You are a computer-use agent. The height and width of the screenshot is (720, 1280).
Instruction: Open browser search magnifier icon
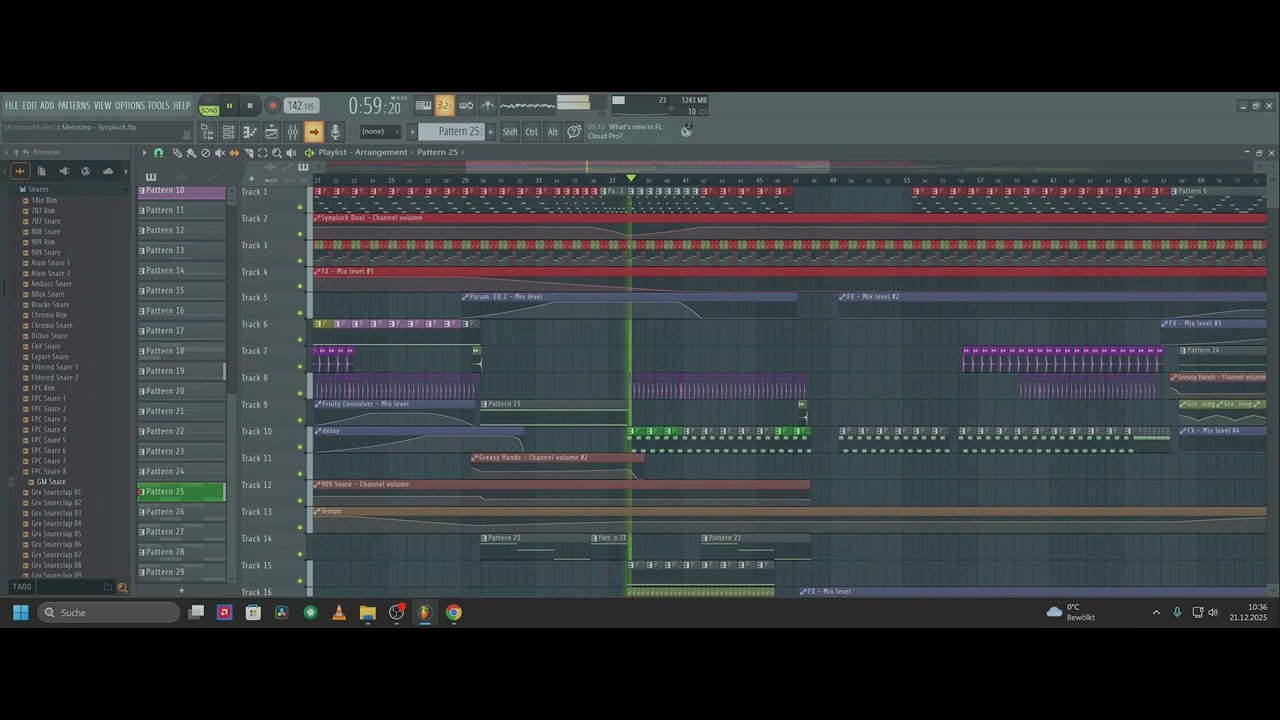[x=123, y=588]
